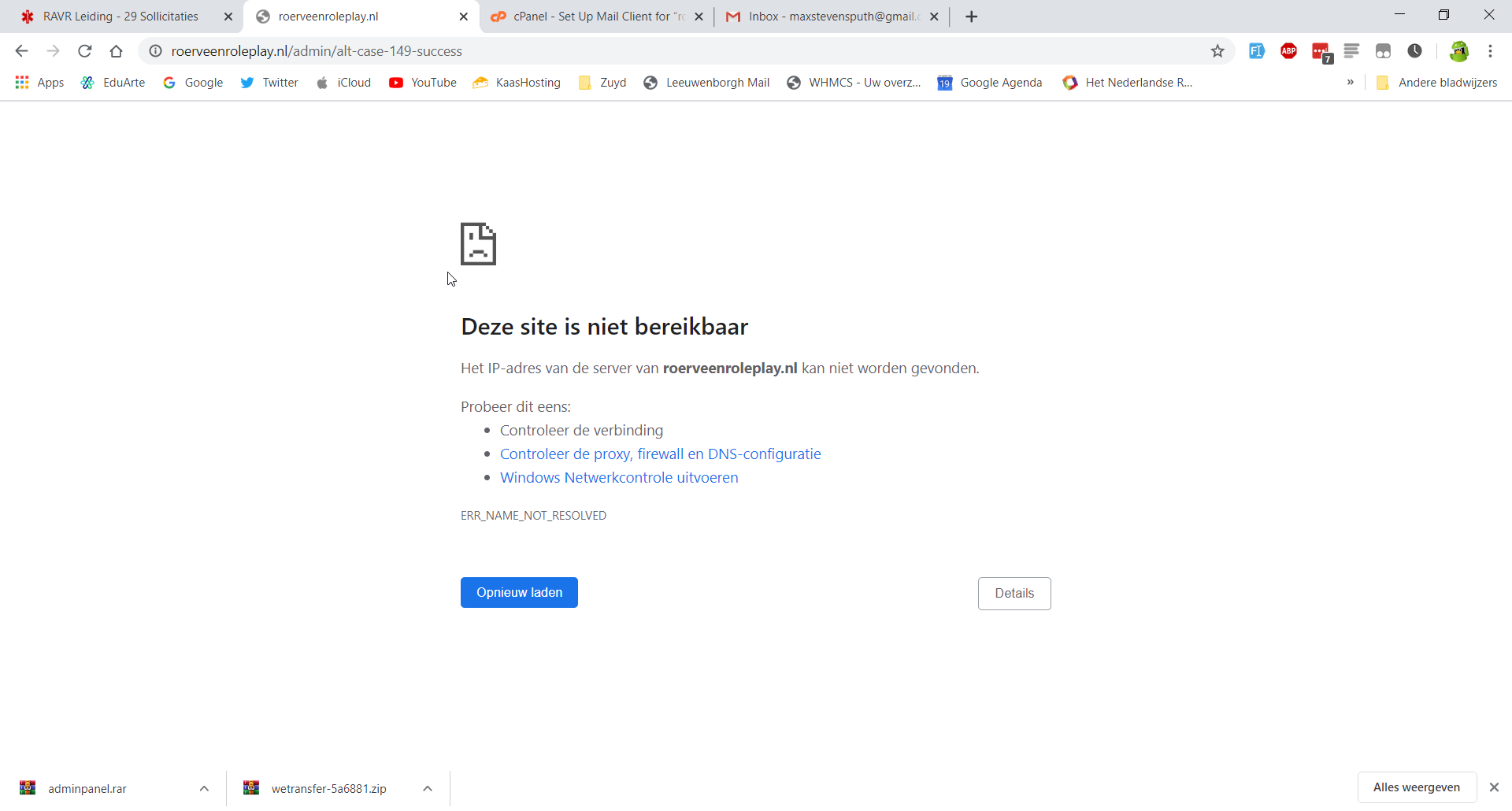
Task: Reload the page with the refresh icon
Action: pos(85,51)
